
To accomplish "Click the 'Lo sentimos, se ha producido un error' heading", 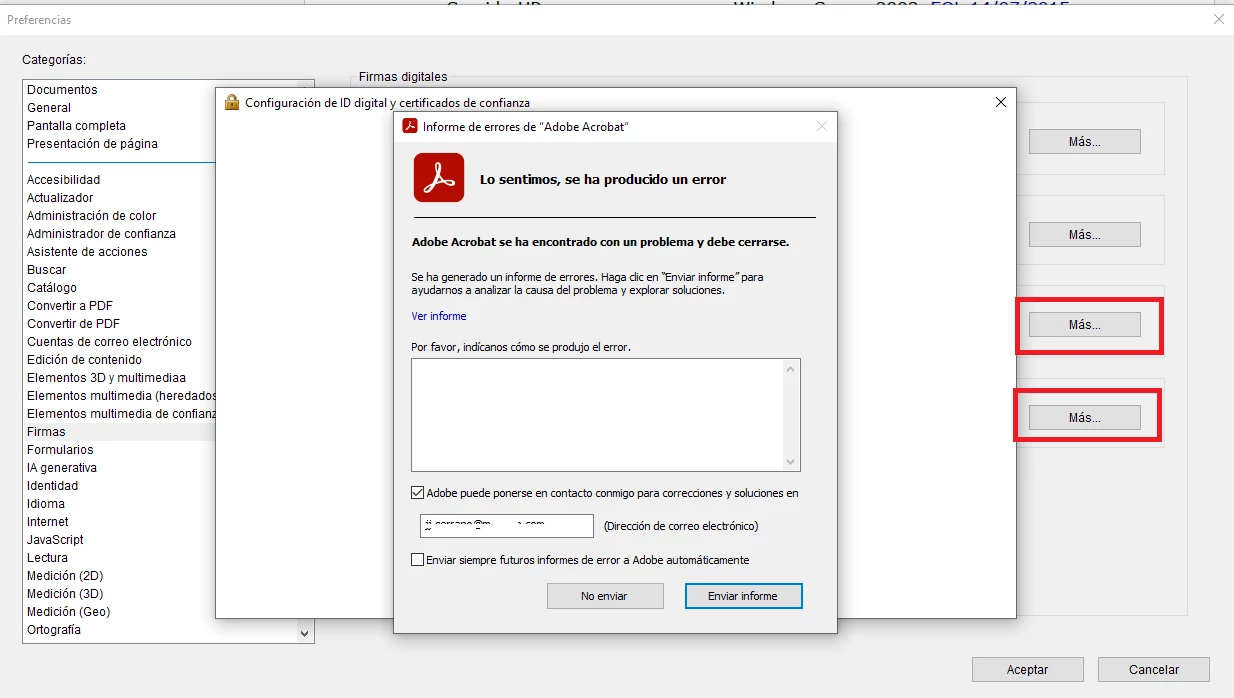I will click(x=603, y=180).
